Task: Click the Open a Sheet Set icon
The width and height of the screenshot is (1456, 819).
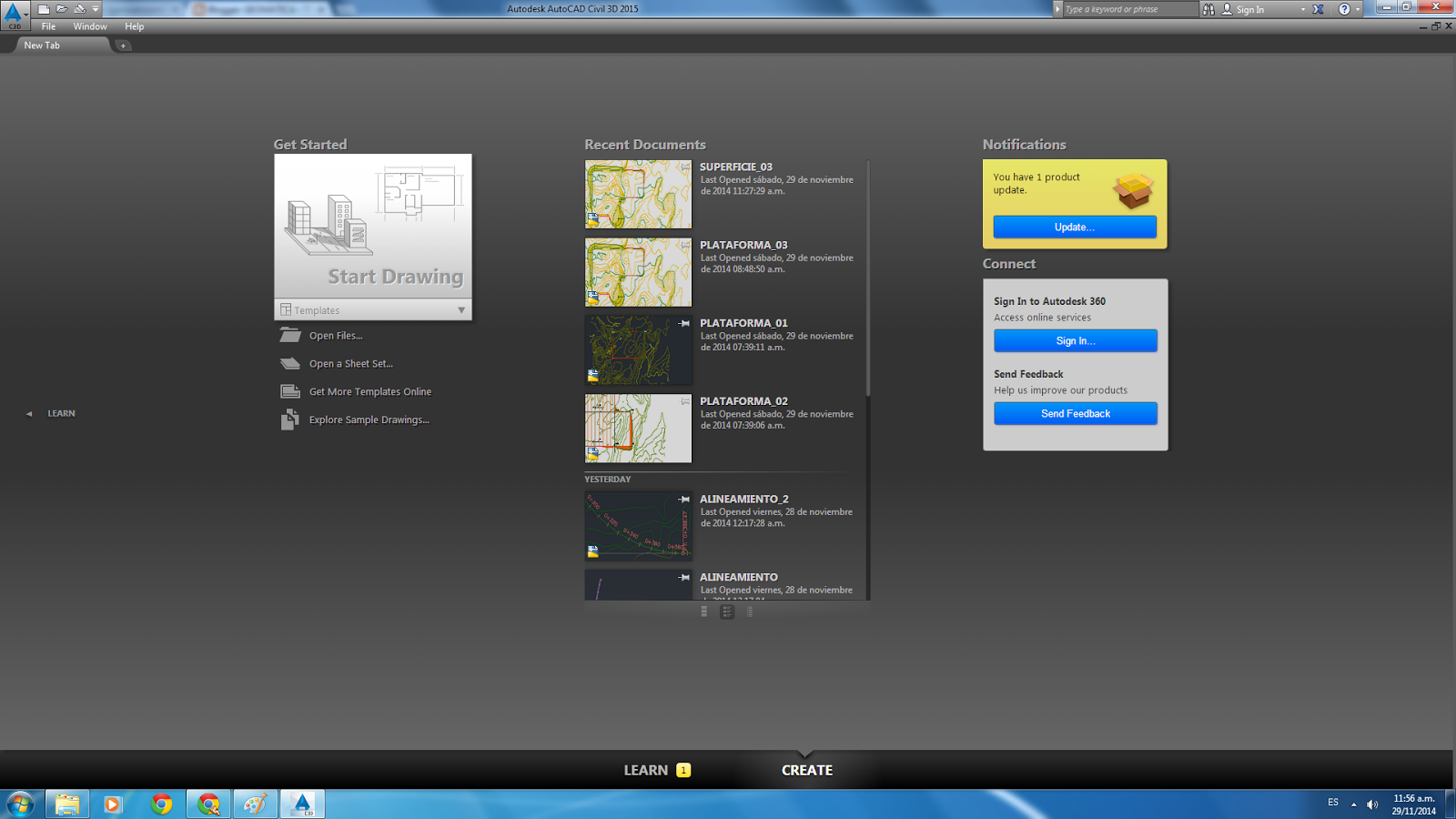Action: click(x=290, y=364)
